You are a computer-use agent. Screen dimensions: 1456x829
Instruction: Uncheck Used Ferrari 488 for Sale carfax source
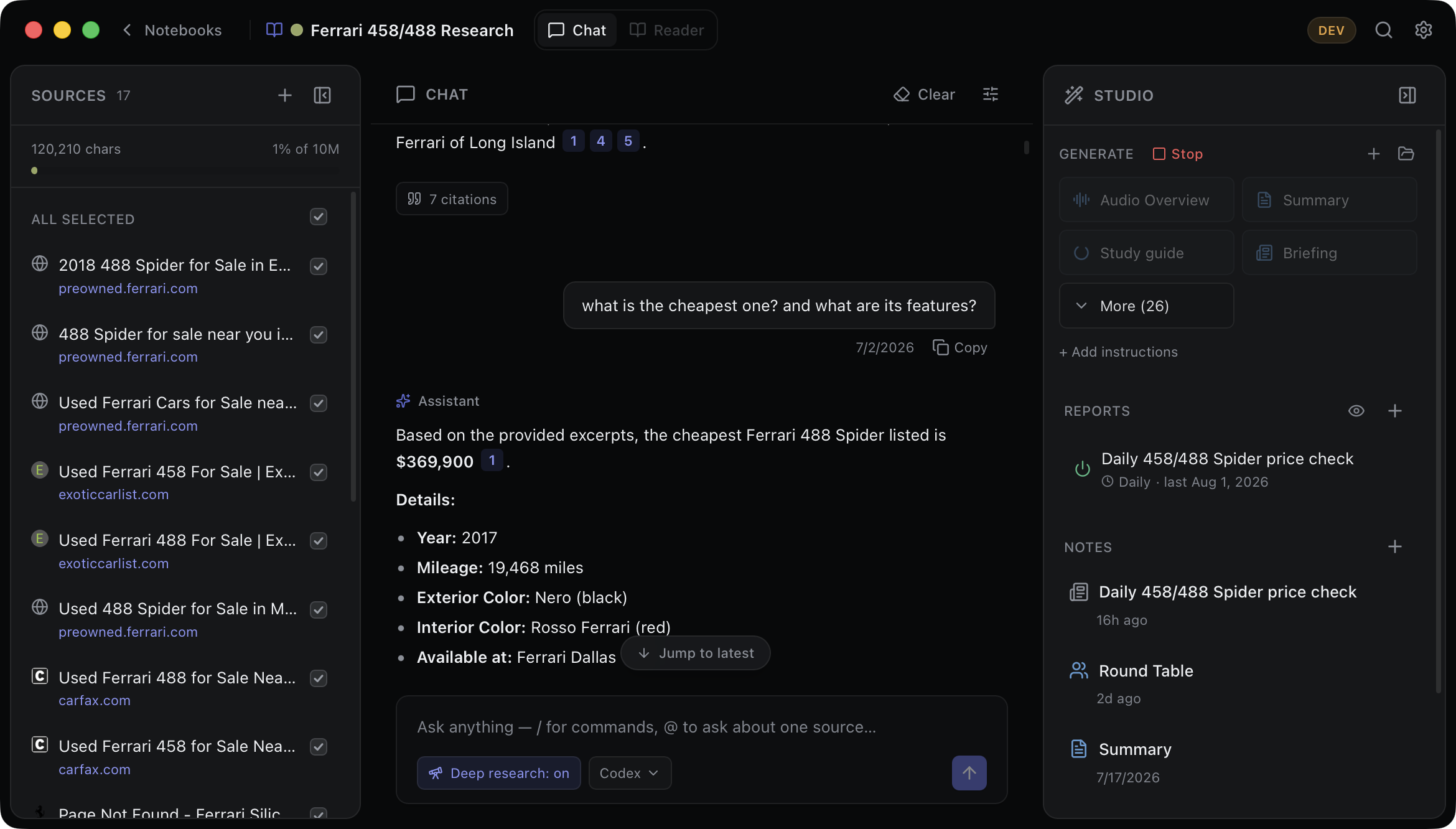pyautogui.click(x=319, y=678)
